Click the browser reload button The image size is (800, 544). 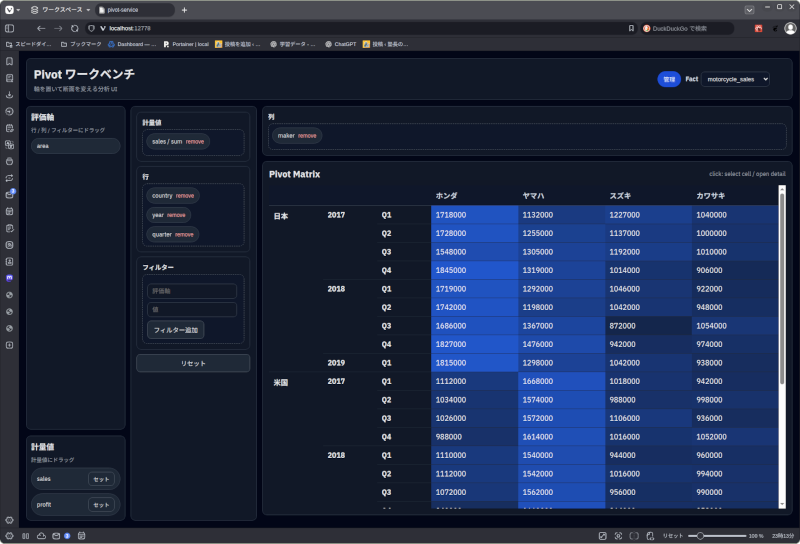click(74, 28)
